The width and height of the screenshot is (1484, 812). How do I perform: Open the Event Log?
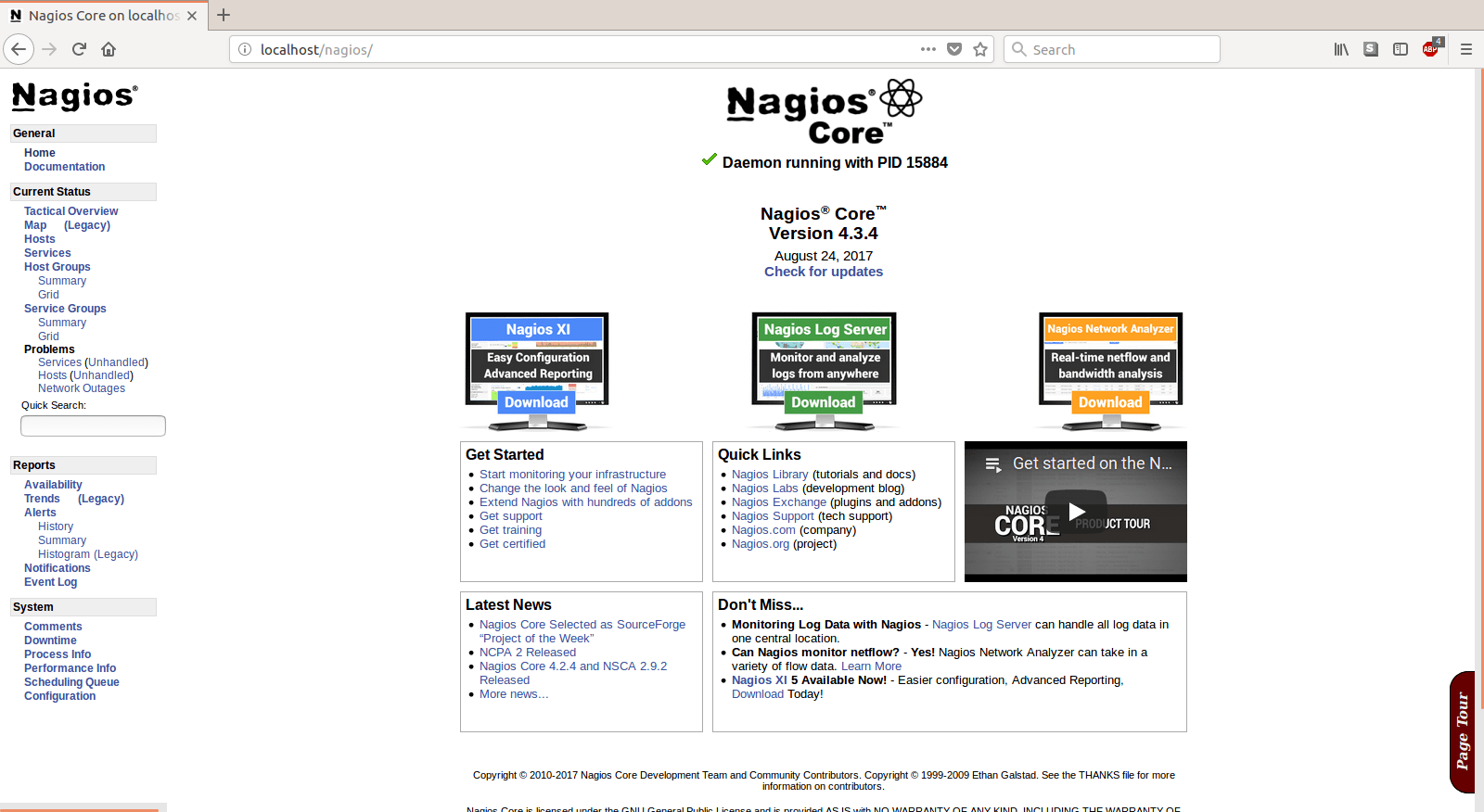[51, 582]
